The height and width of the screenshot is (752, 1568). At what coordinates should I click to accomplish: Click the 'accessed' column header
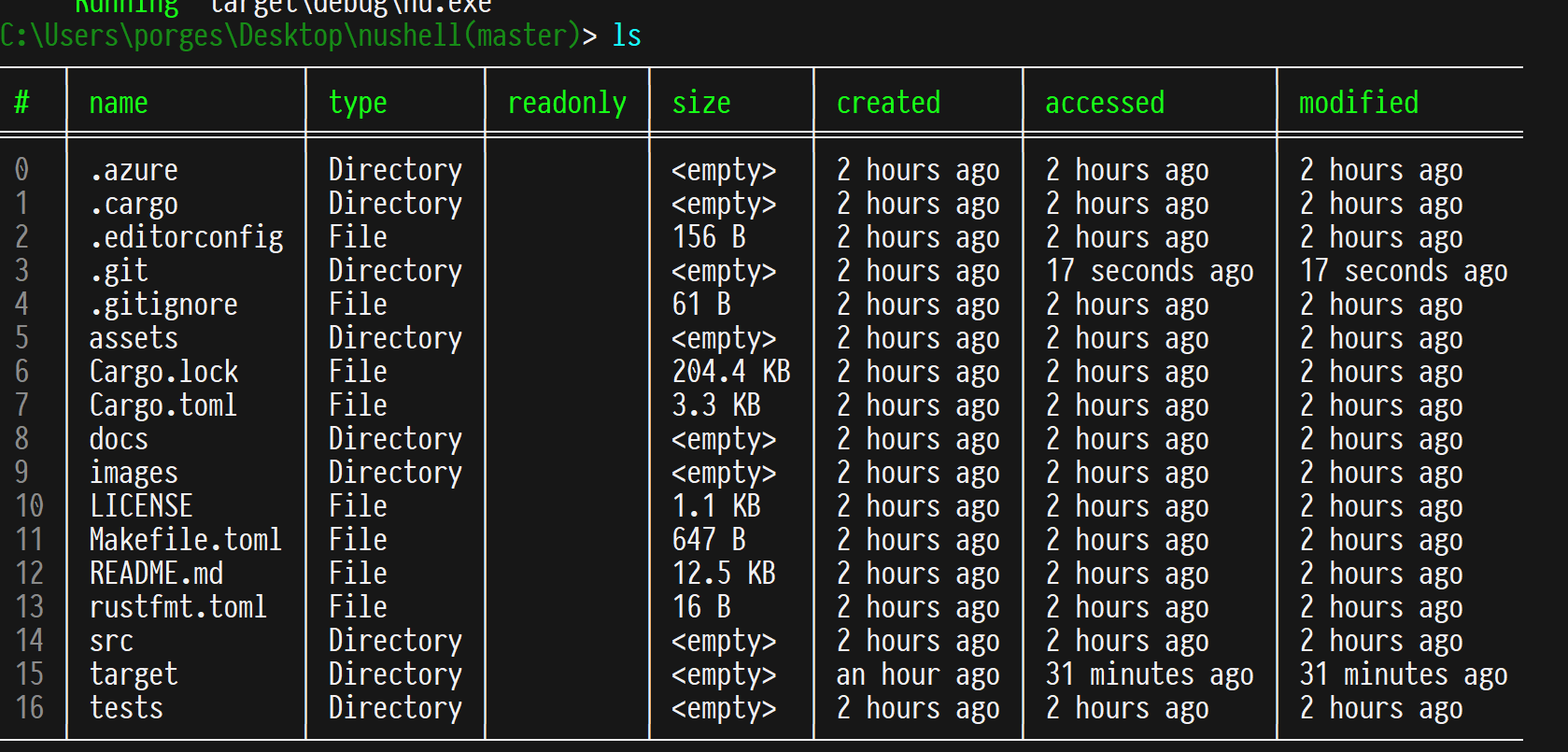click(1105, 103)
